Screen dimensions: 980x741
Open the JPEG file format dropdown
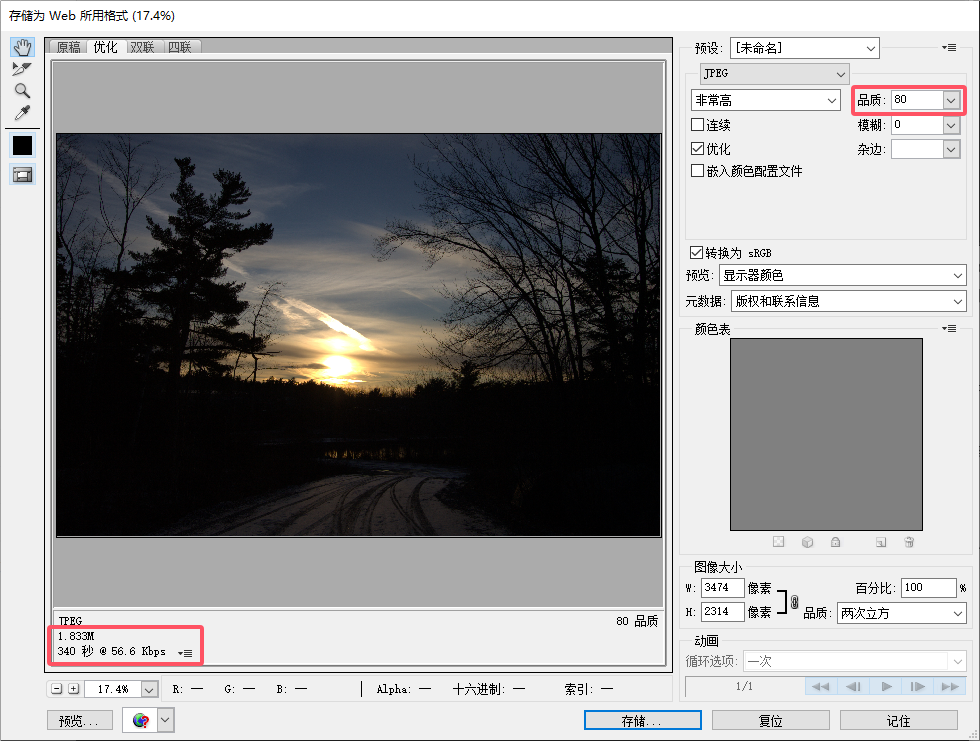[x=774, y=74]
